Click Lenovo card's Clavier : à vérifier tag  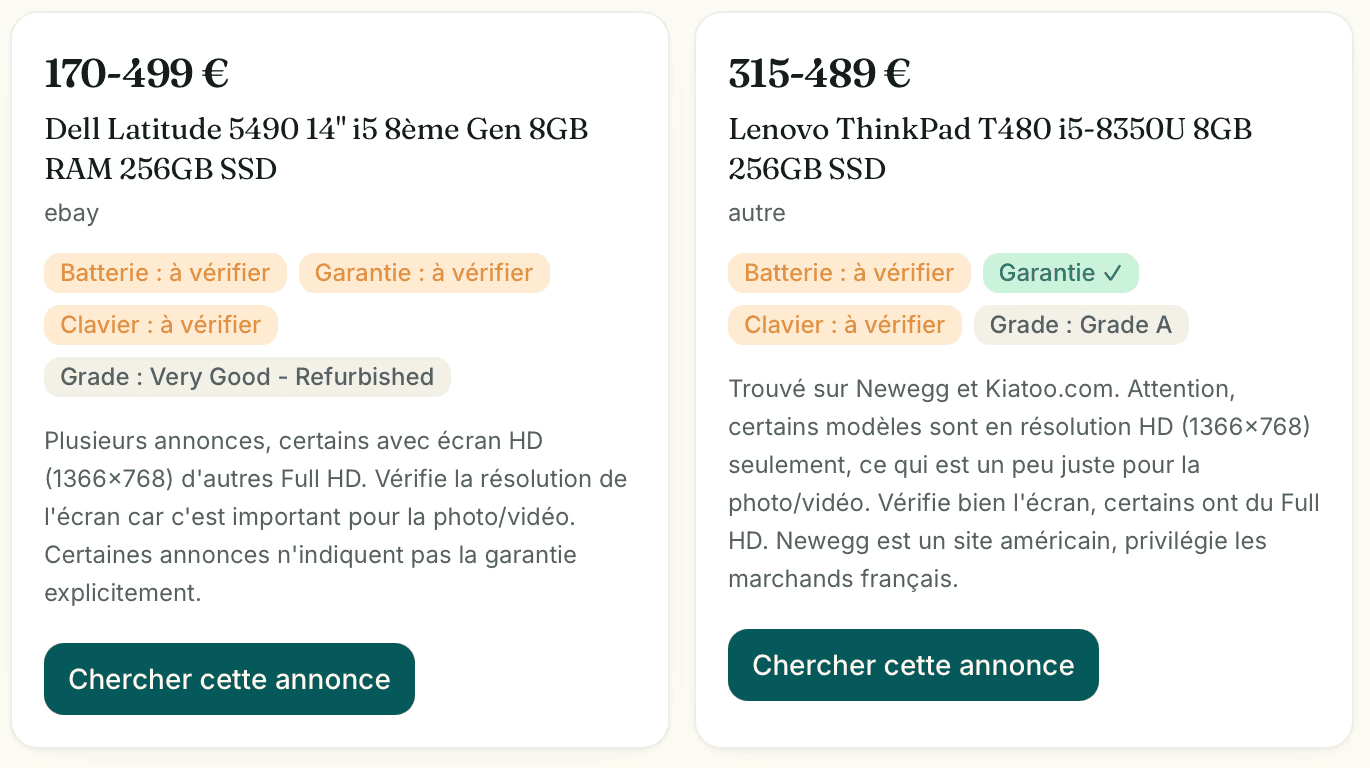844,325
